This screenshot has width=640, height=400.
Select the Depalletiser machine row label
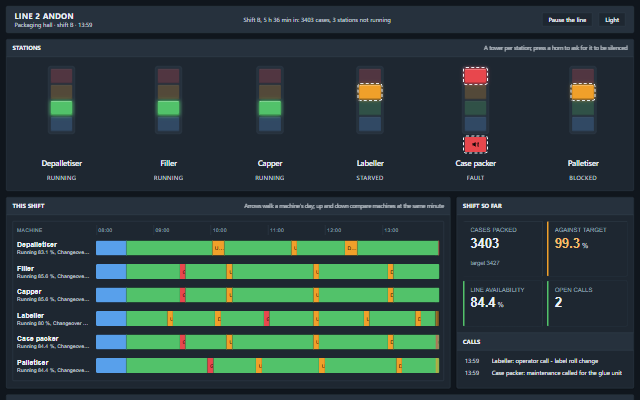53,248
